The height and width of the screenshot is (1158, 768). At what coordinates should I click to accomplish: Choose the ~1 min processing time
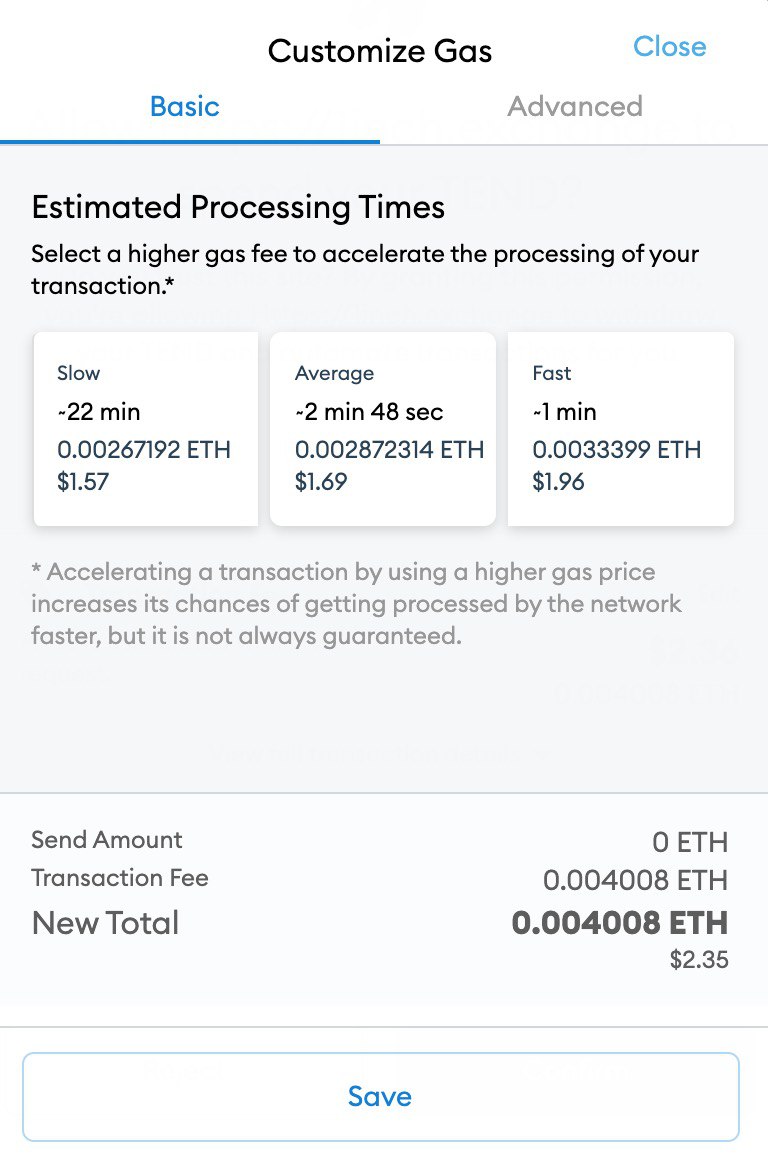point(564,411)
